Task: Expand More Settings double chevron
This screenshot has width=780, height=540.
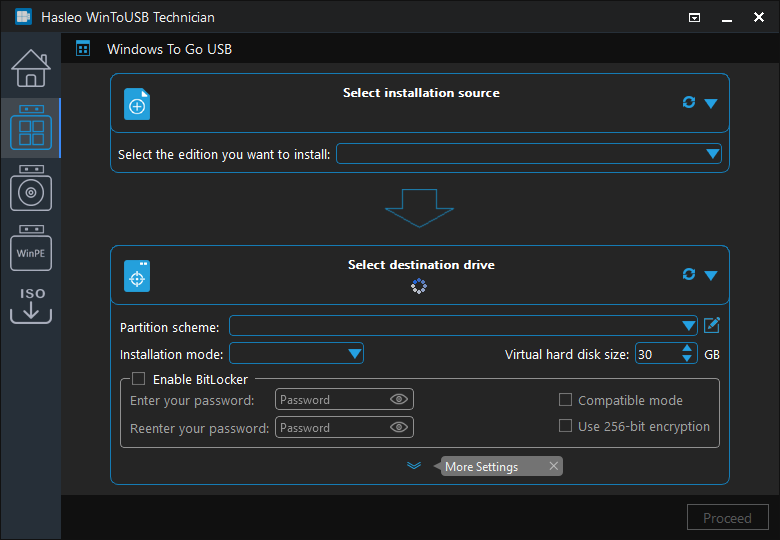Action: [x=414, y=465]
